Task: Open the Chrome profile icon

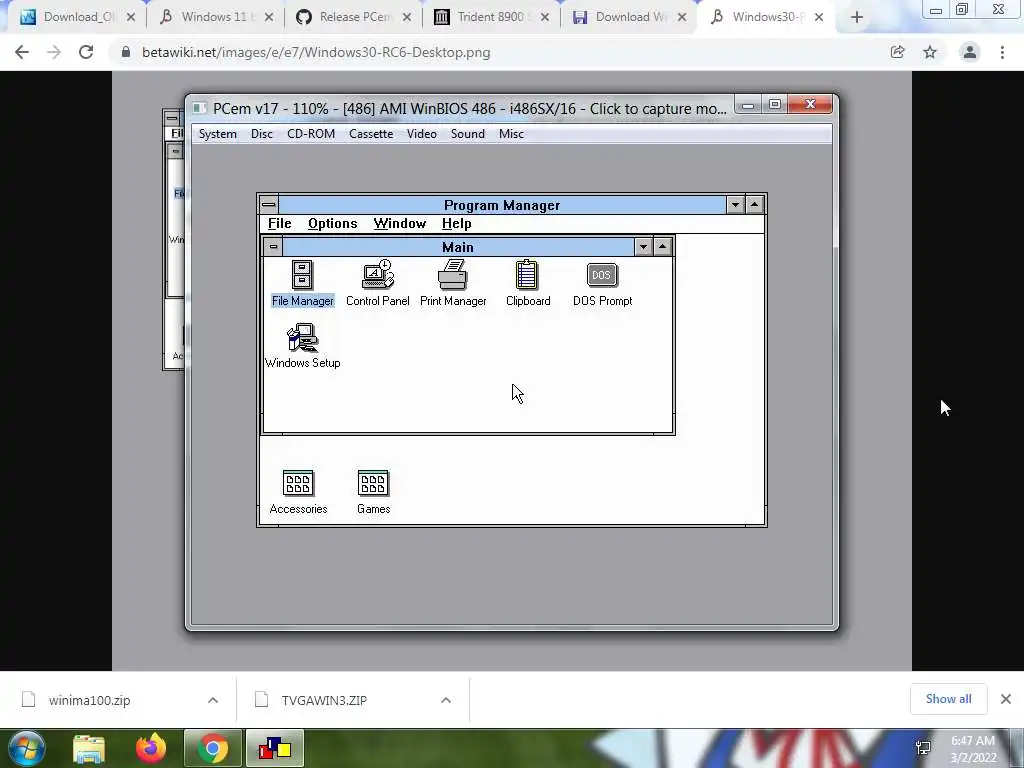Action: (970, 52)
